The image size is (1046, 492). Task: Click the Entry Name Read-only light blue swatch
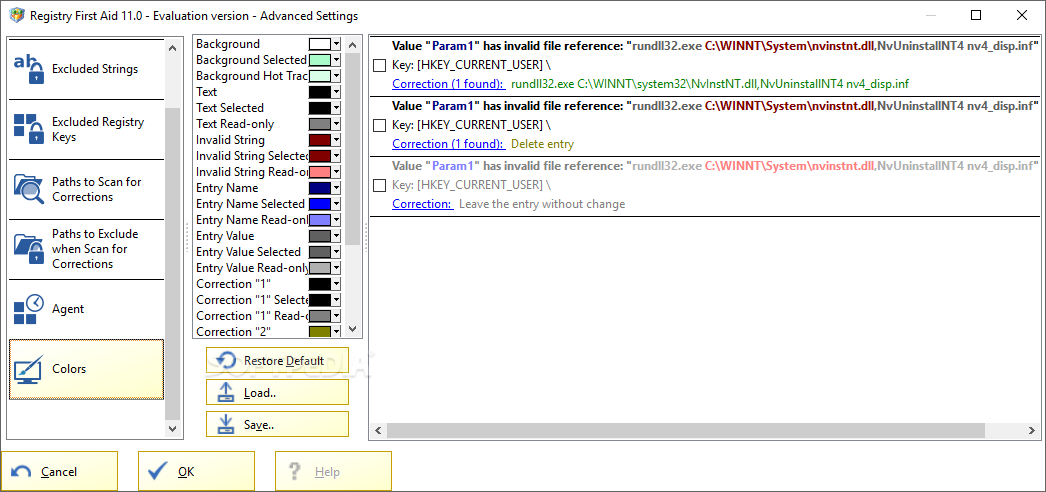[x=320, y=220]
